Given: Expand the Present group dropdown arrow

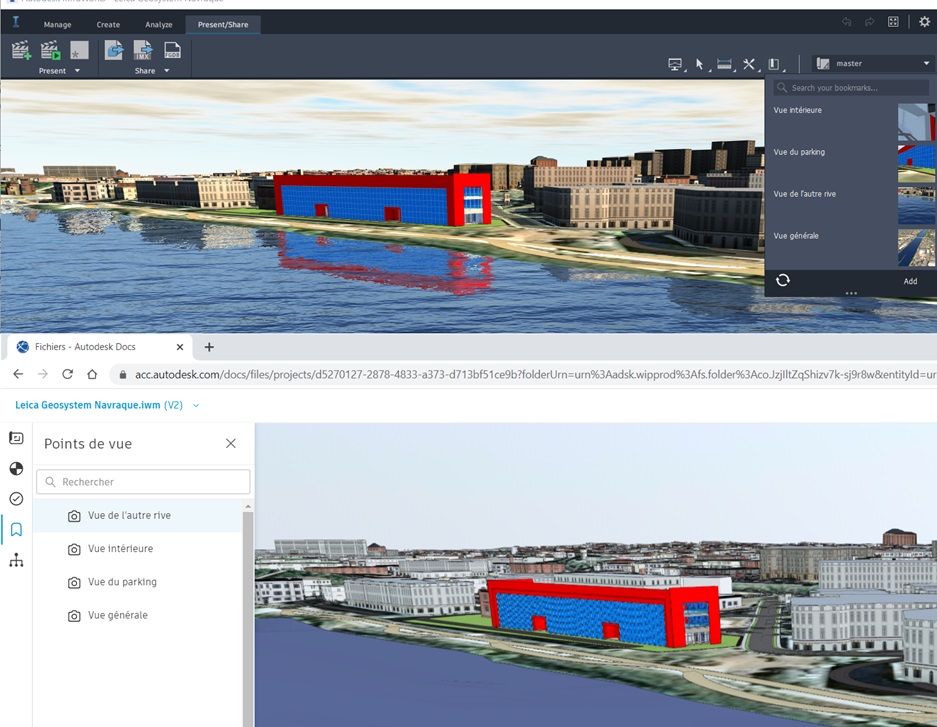Looking at the screenshot, I should [x=77, y=70].
